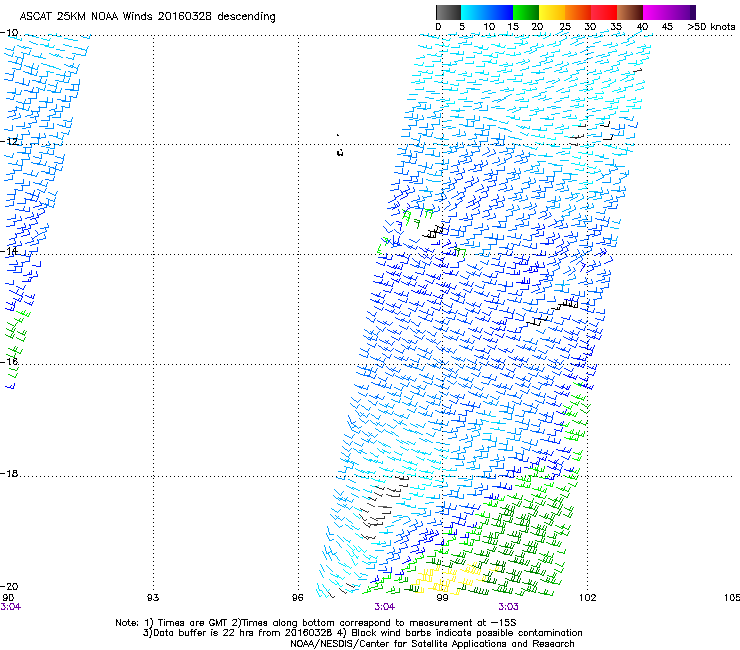Click the legend label '45'
Viewport: 740px width, 650px height.
pos(667,27)
